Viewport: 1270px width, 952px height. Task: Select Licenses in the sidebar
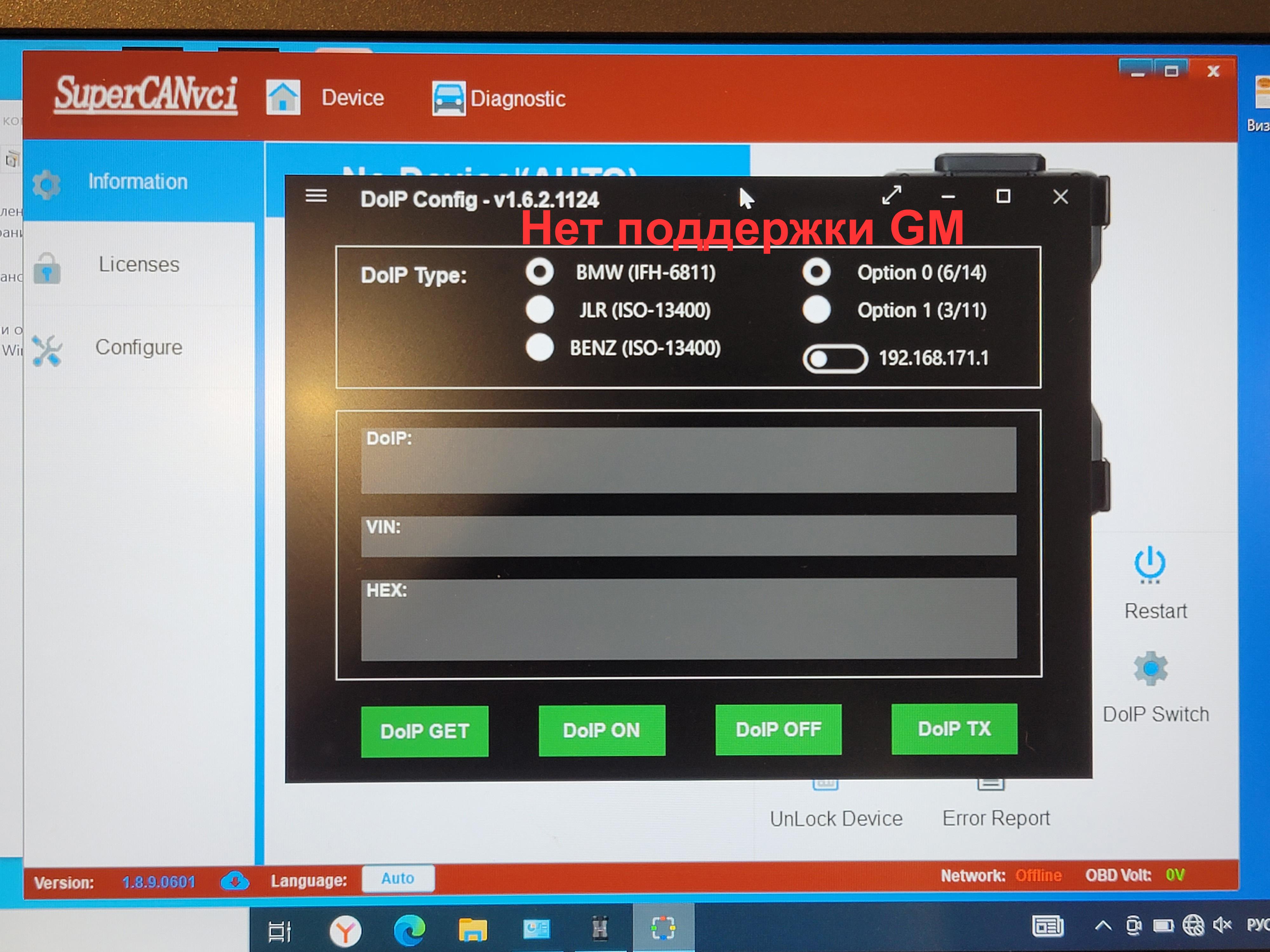pyautogui.click(x=139, y=265)
